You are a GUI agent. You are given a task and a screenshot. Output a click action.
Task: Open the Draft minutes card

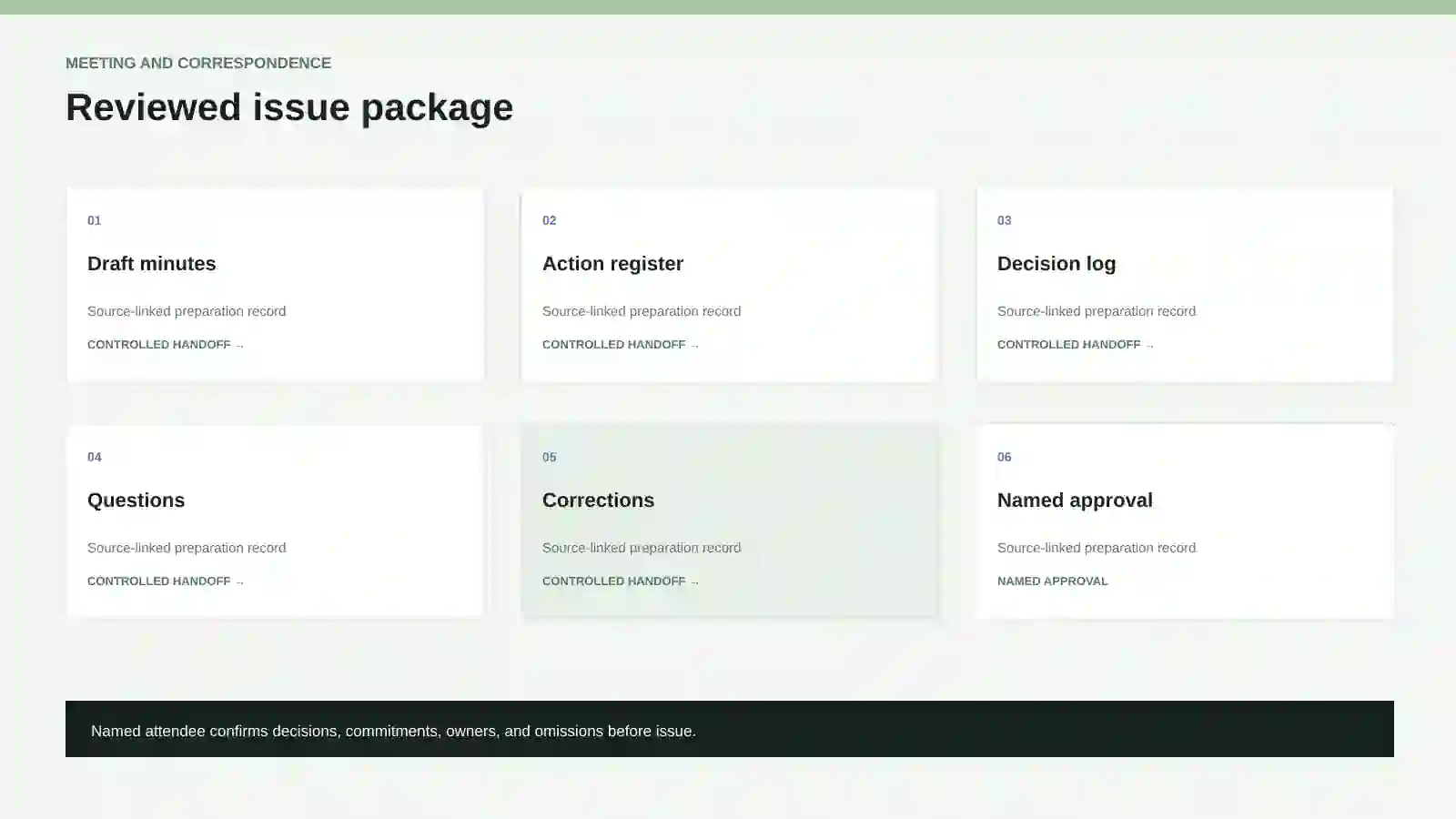tap(275, 285)
